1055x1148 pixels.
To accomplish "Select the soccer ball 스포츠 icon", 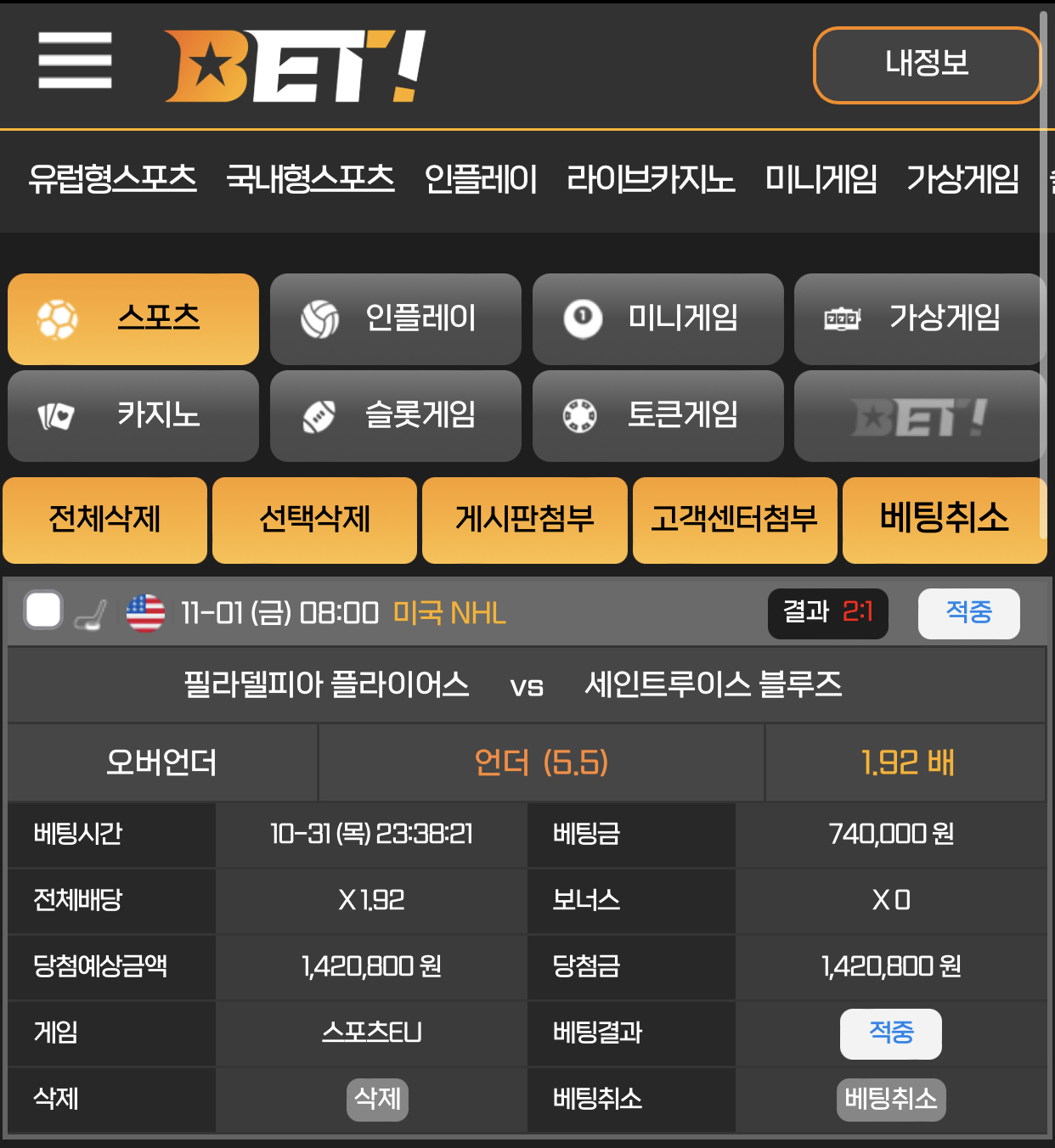I will click(x=58, y=319).
